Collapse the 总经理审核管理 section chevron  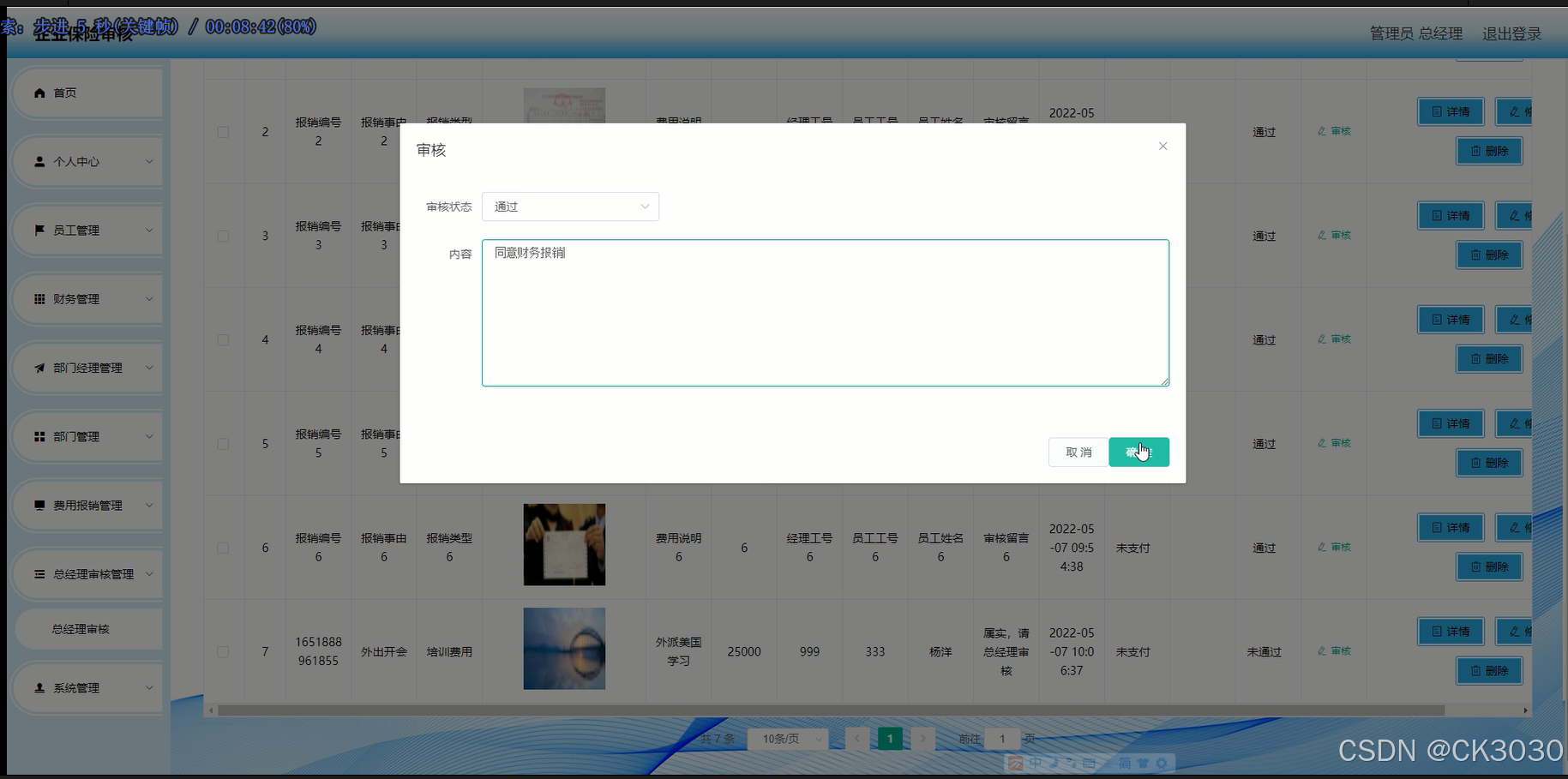pos(151,573)
